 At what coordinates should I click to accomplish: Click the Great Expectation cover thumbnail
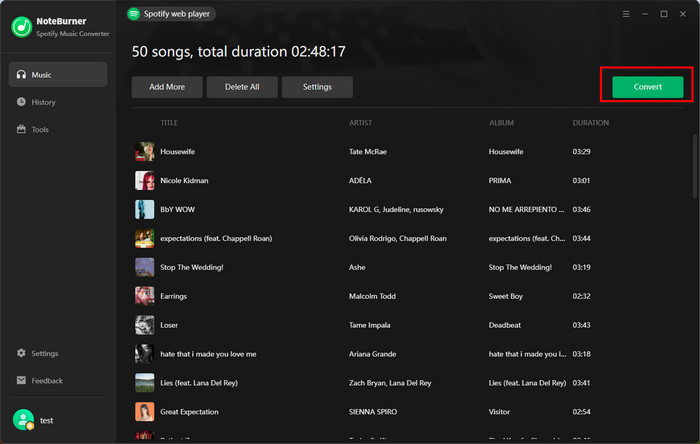[145, 411]
